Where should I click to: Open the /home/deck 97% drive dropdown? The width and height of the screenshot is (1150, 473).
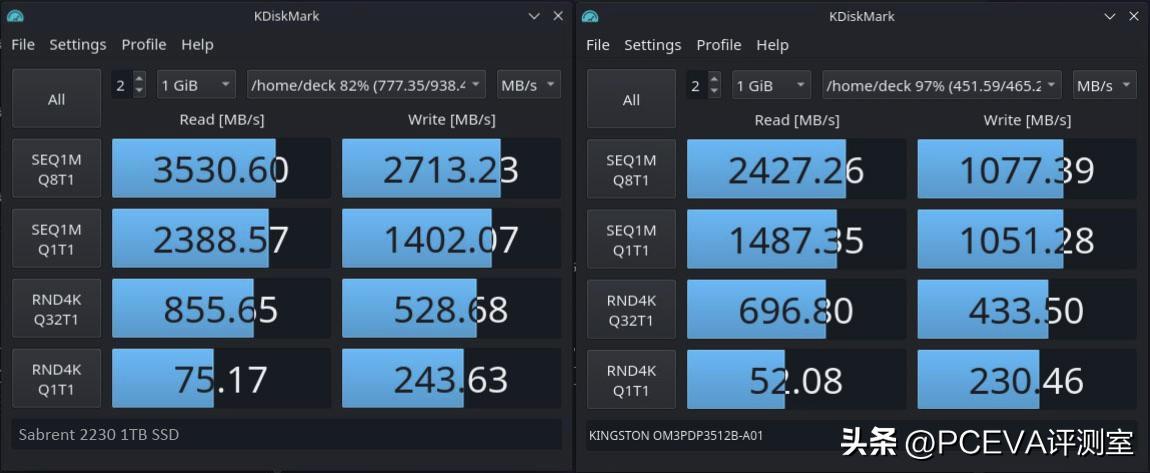point(943,85)
